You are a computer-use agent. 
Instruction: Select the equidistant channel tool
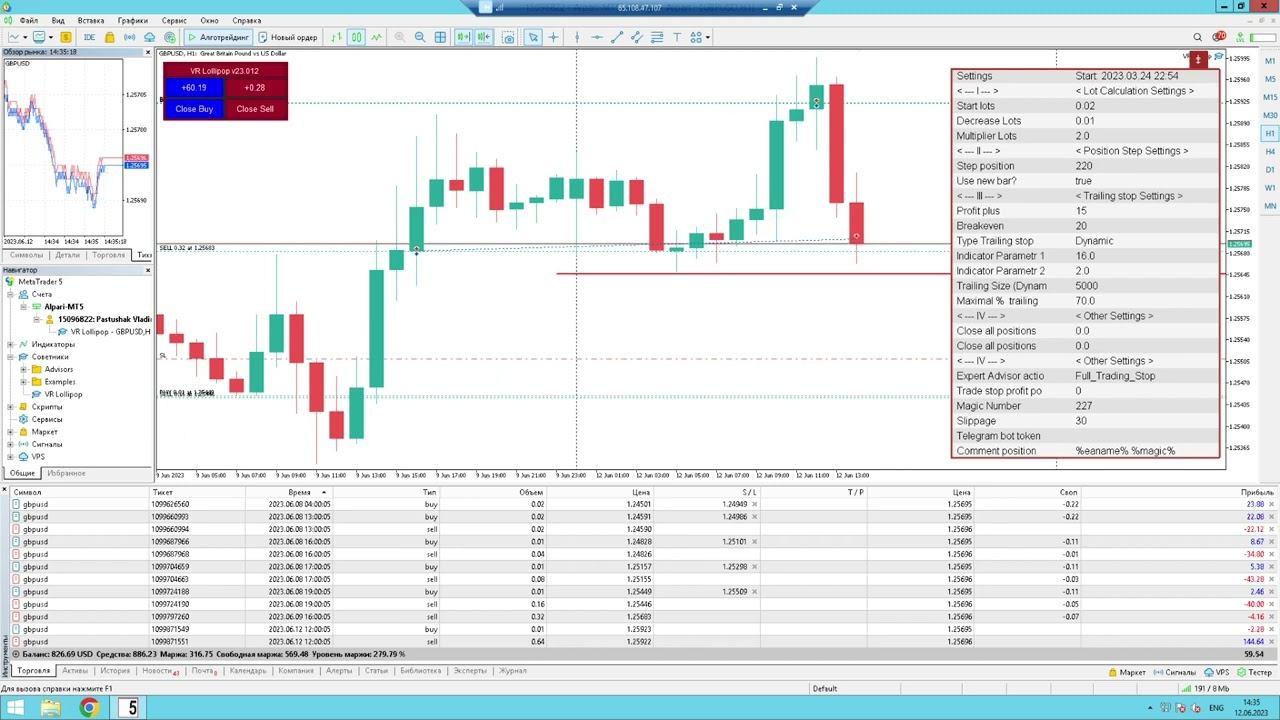click(637, 37)
